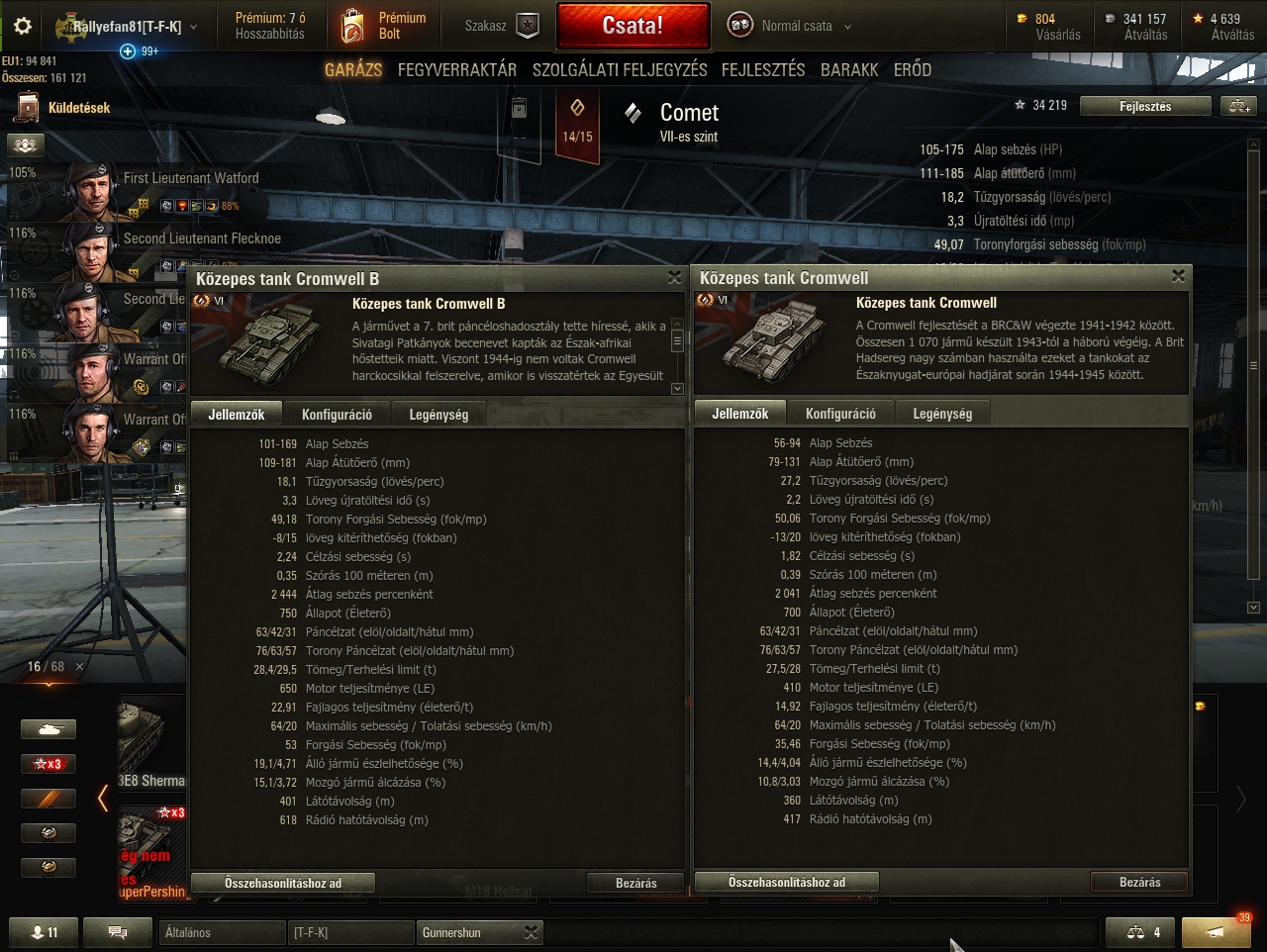This screenshot has width=1267, height=952.
Task: Click Összehasonlításhoz ad in the Cromwell window
Action: [787, 882]
